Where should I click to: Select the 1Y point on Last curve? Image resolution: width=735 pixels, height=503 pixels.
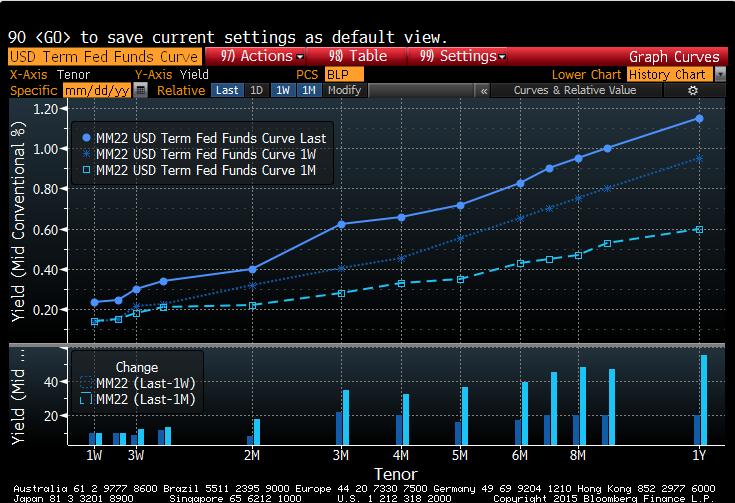point(699,119)
